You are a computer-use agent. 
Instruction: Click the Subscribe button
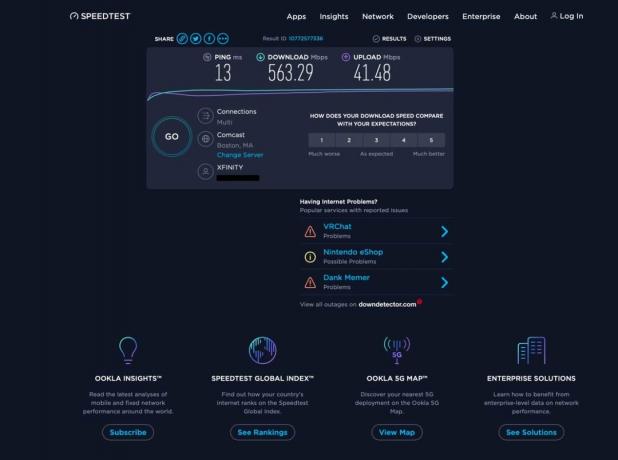pyautogui.click(x=128, y=432)
